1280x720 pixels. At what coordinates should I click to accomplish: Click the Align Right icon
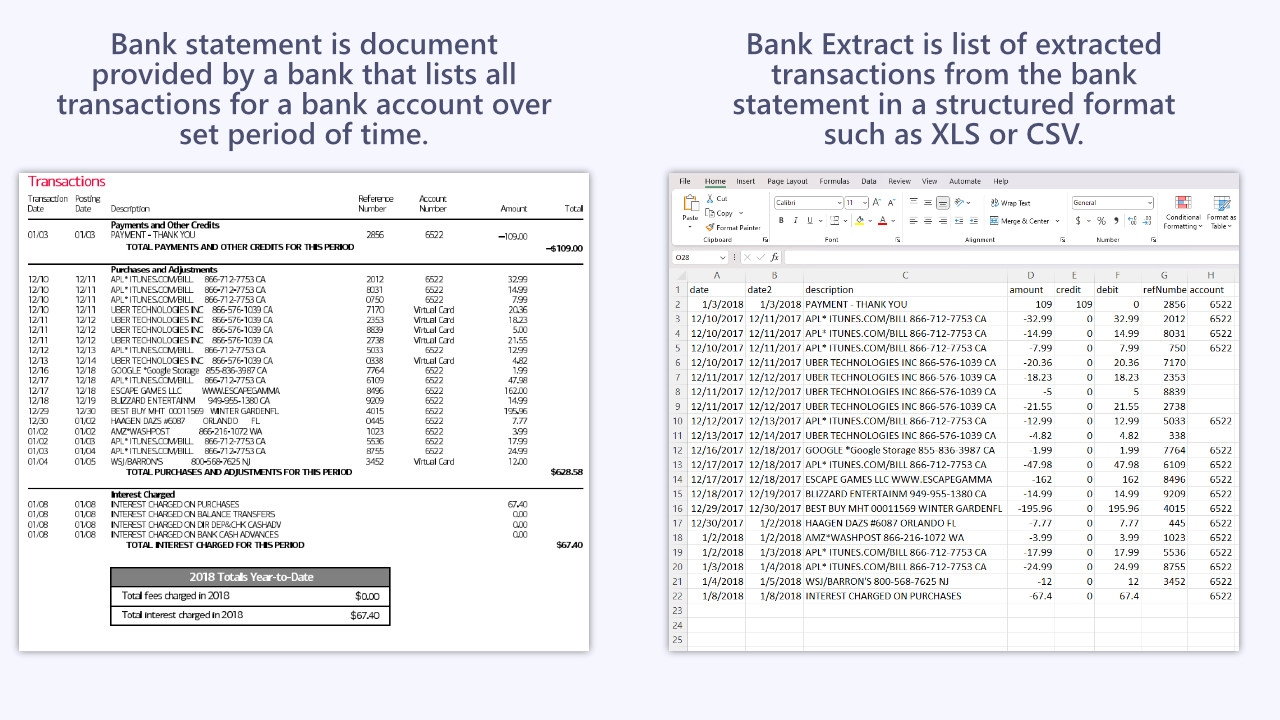click(943, 221)
